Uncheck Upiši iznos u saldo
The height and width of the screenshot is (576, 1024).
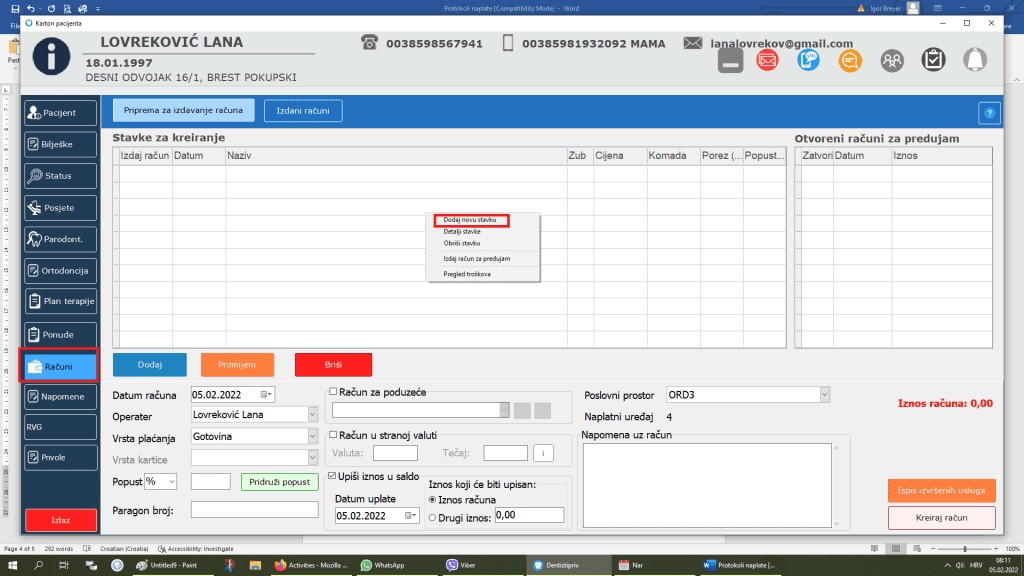332,476
